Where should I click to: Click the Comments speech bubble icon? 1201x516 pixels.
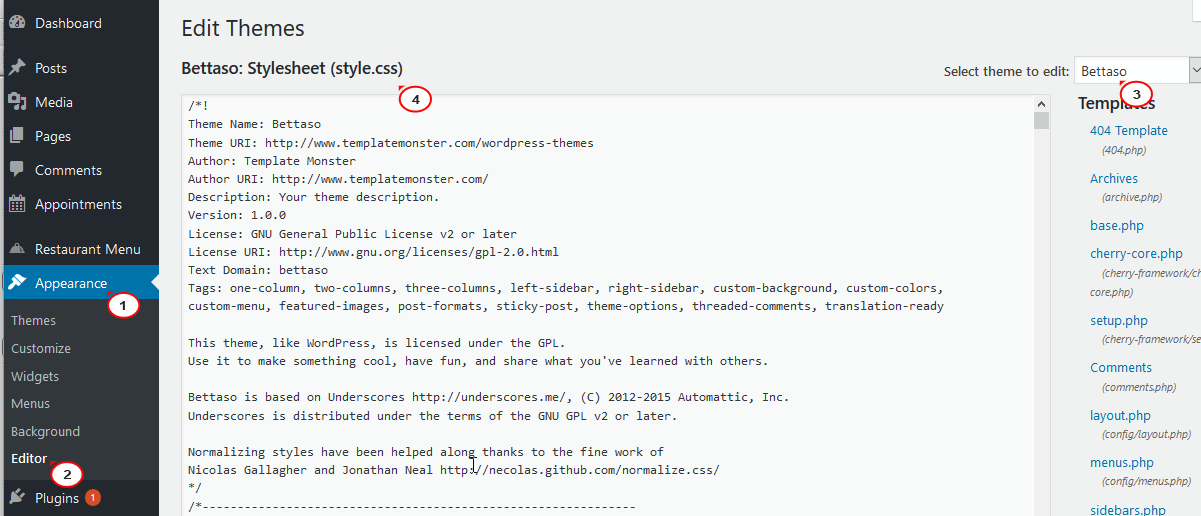tap(17, 170)
